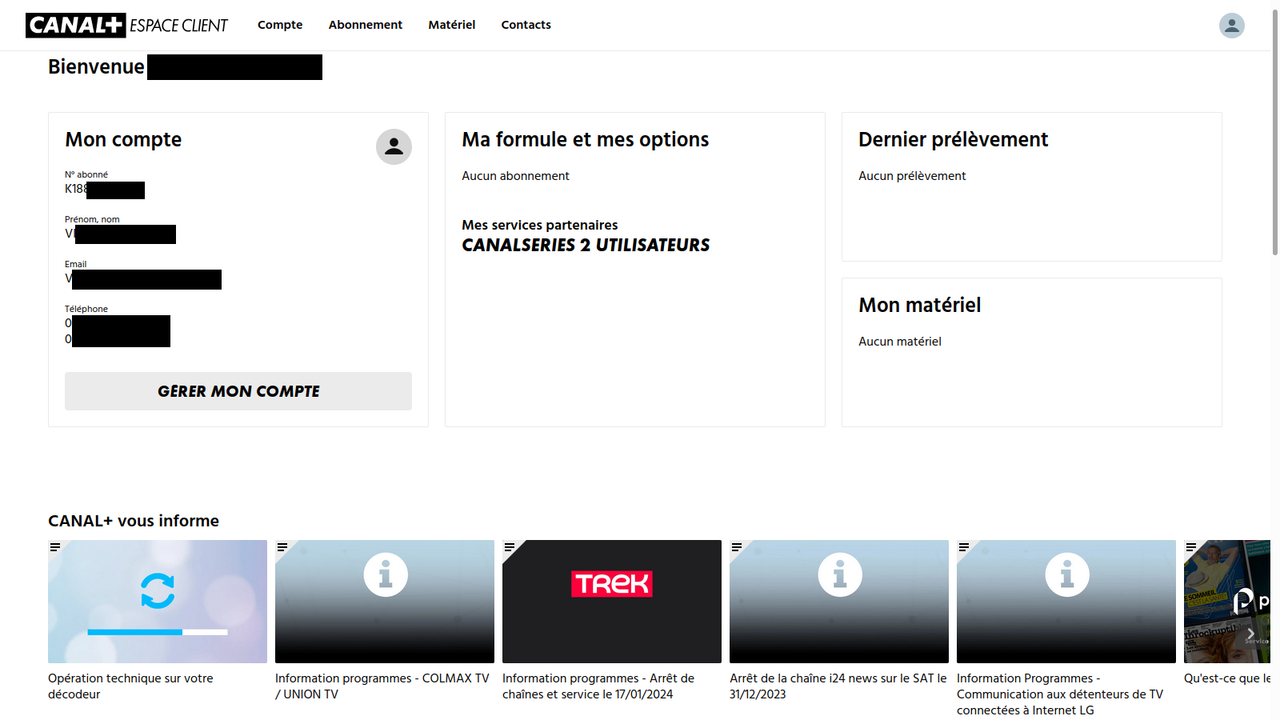Screen dimensions: 1280x720
Task: Click the Bienvenue greeting text
Action: (96, 67)
